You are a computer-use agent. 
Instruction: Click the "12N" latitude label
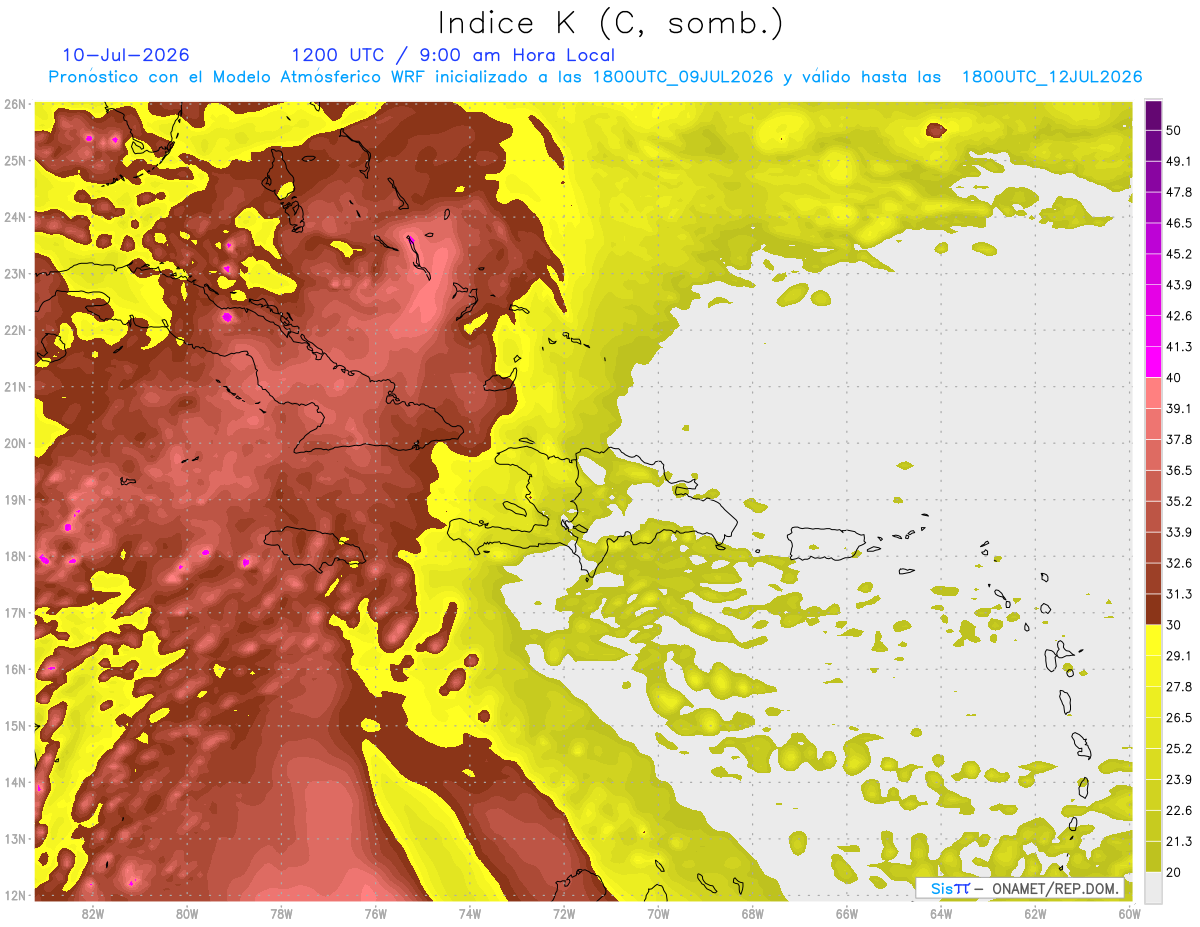coord(14,895)
